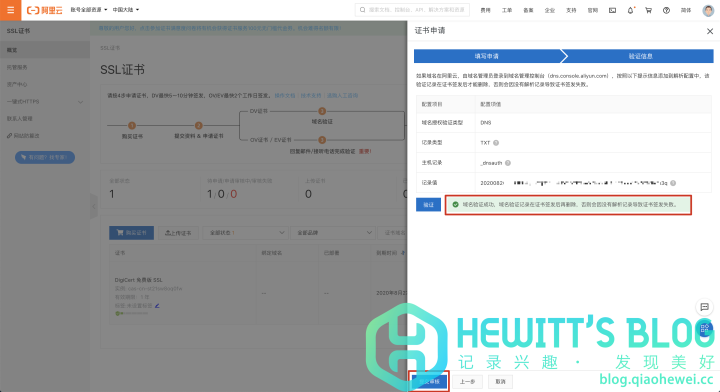Click the 上一步 button
The height and width of the screenshot is (392, 720).
click(467, 381)
